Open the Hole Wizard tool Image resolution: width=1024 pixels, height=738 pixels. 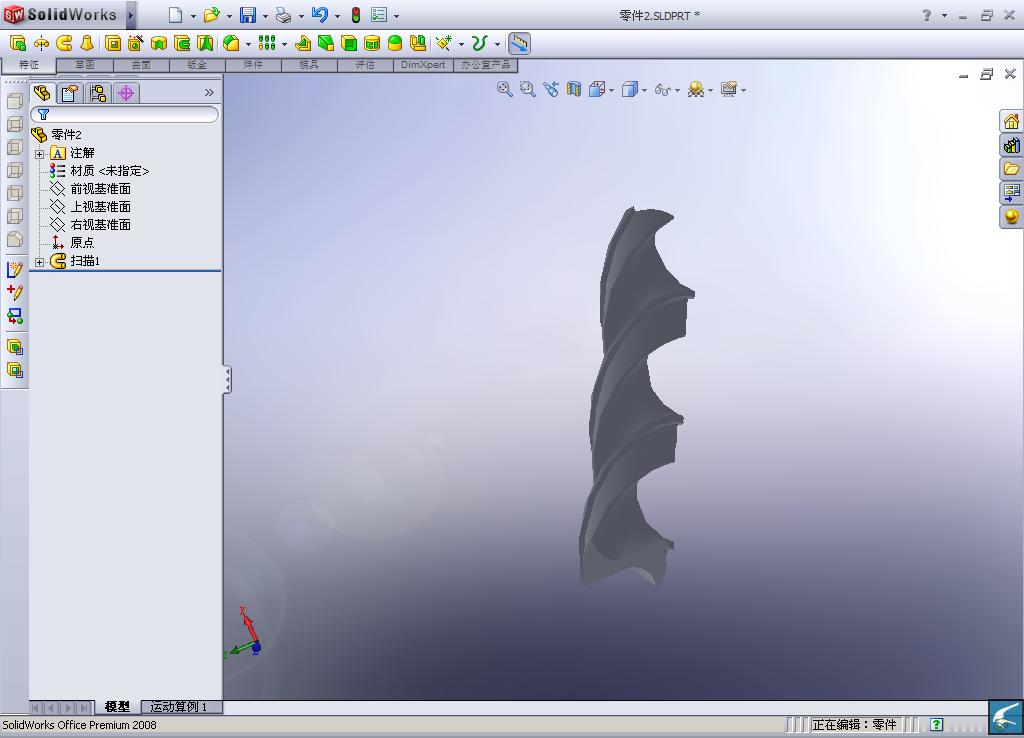pyautogui.click(x=136, y=44)
